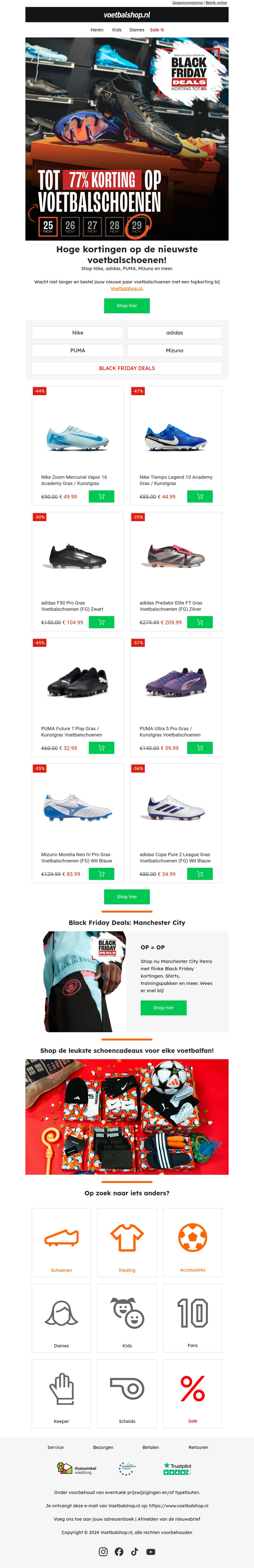Viewport: 254px width, 1568px height.
Task: Click the BLACK FRIDAY DEALS button
Action: point(127,368)
